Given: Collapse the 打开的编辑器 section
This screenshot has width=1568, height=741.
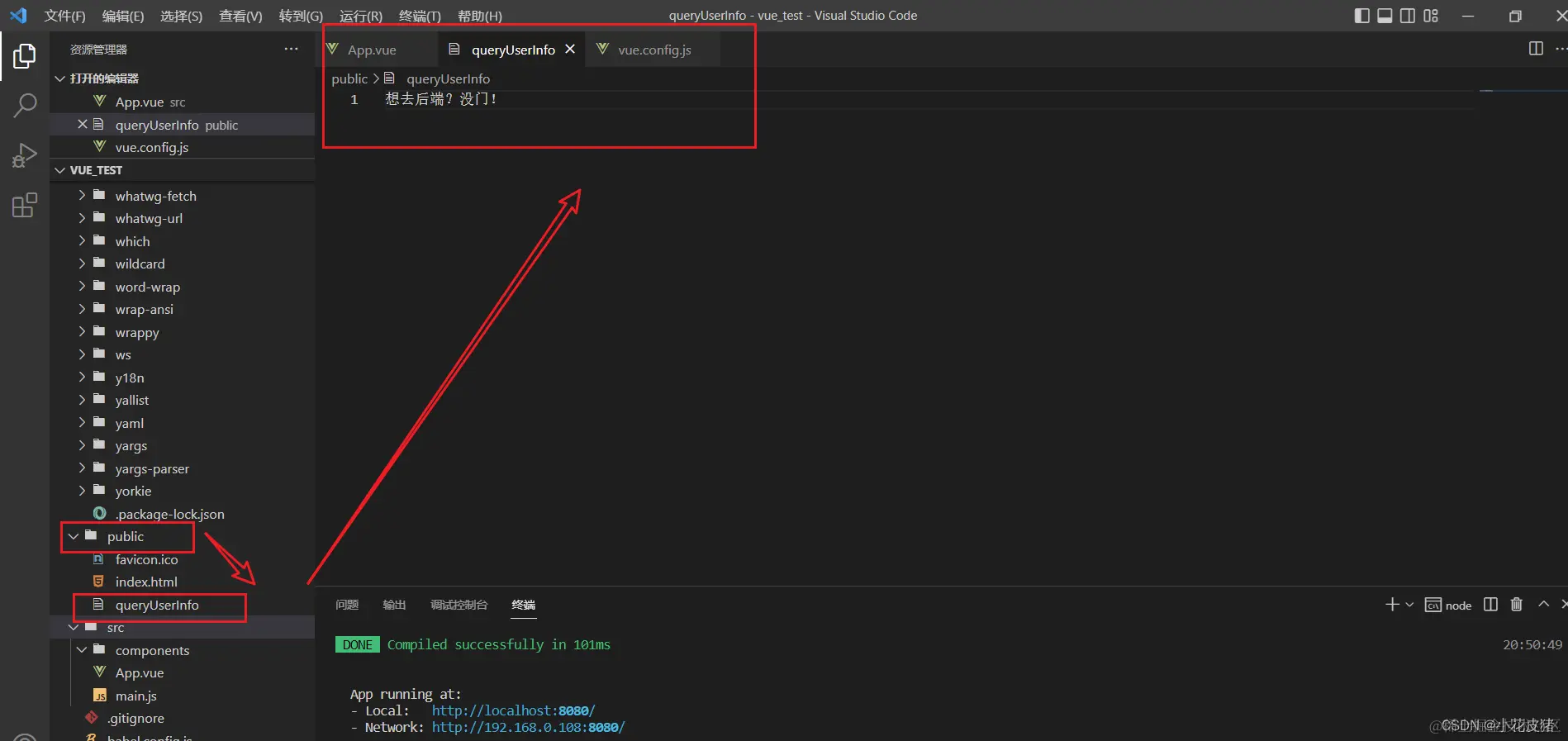Looking at the screenshot, I should pyautogui.click(x=59, y=78).
